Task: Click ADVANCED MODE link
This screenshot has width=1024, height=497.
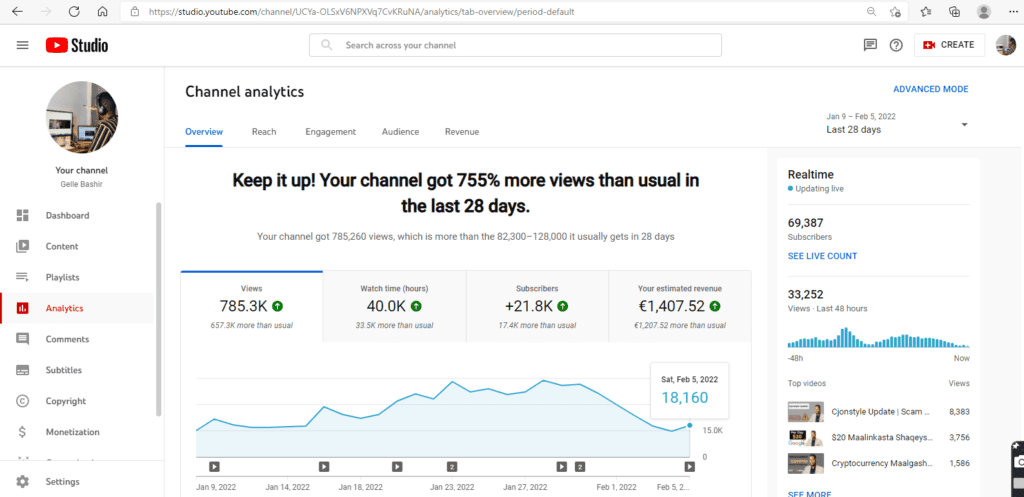Action: pyautogui.click(x=930, y=89)
